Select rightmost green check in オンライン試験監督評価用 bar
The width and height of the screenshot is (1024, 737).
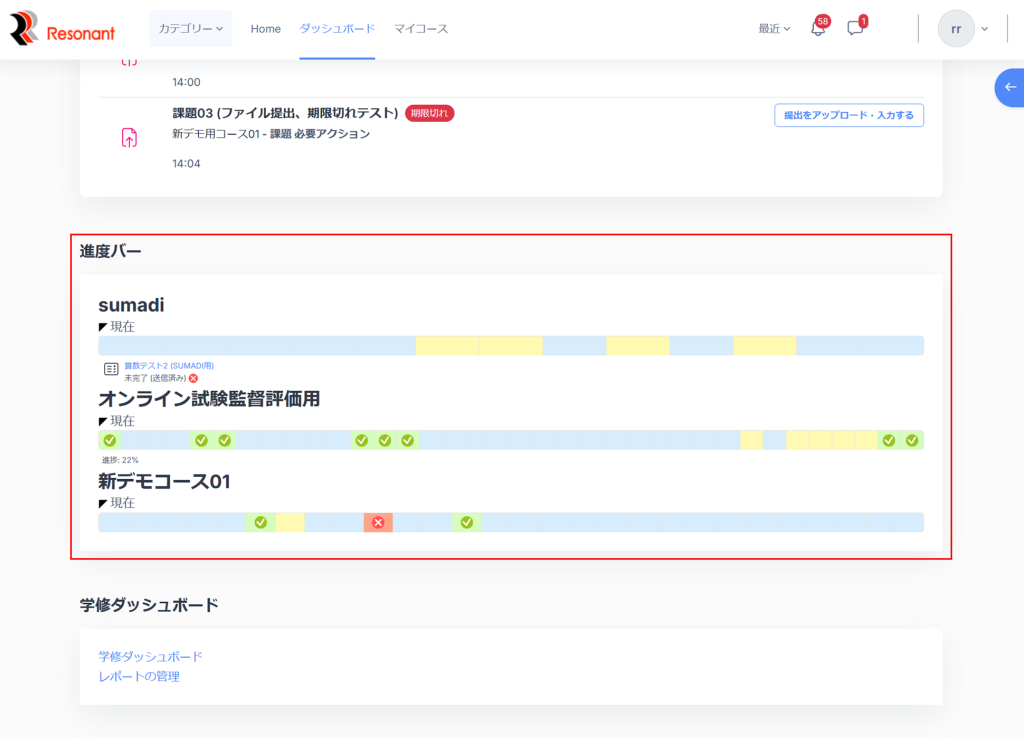pyautogui.click(x=912, y=440)
